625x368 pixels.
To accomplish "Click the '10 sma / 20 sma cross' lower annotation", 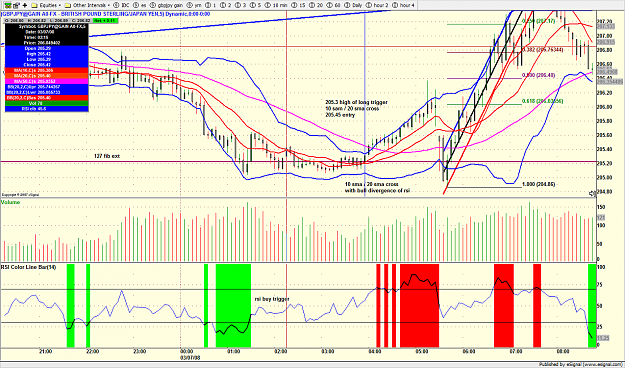I will 371,185.
